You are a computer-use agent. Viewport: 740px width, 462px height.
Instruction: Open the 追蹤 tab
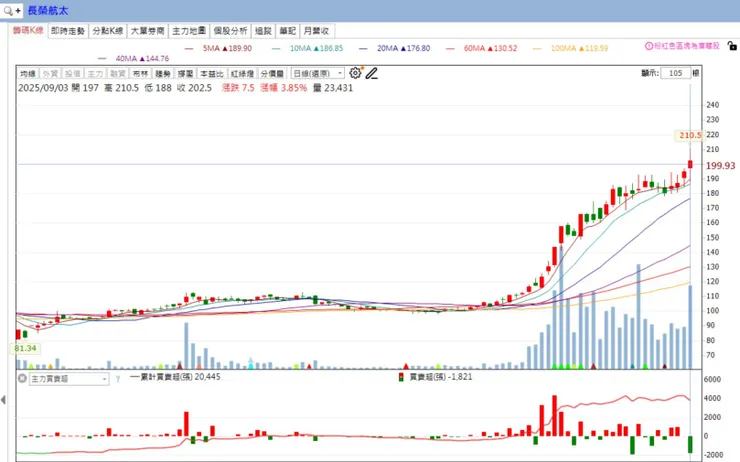click(x=263, y=31)
